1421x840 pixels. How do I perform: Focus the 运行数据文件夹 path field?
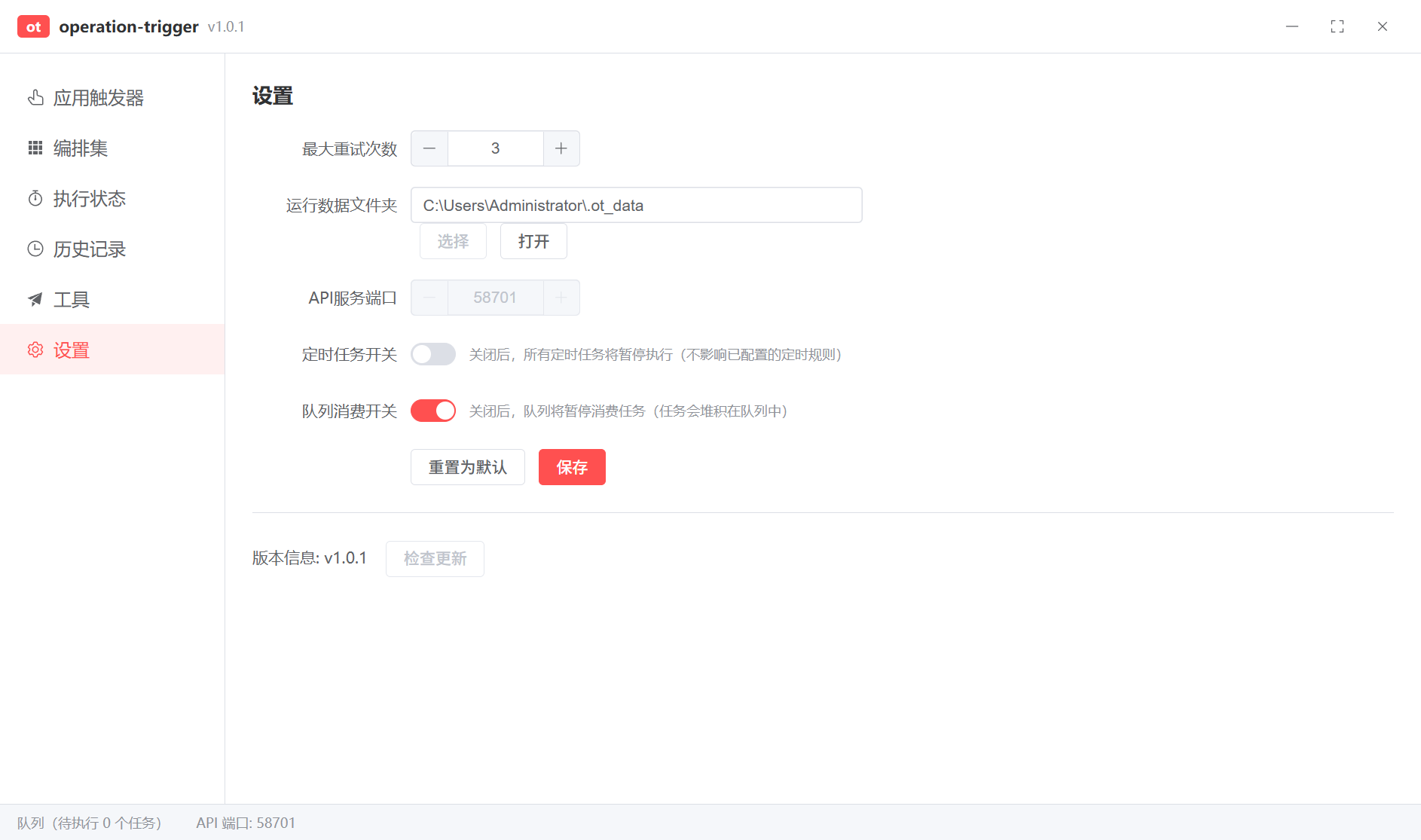pos(636,205)
